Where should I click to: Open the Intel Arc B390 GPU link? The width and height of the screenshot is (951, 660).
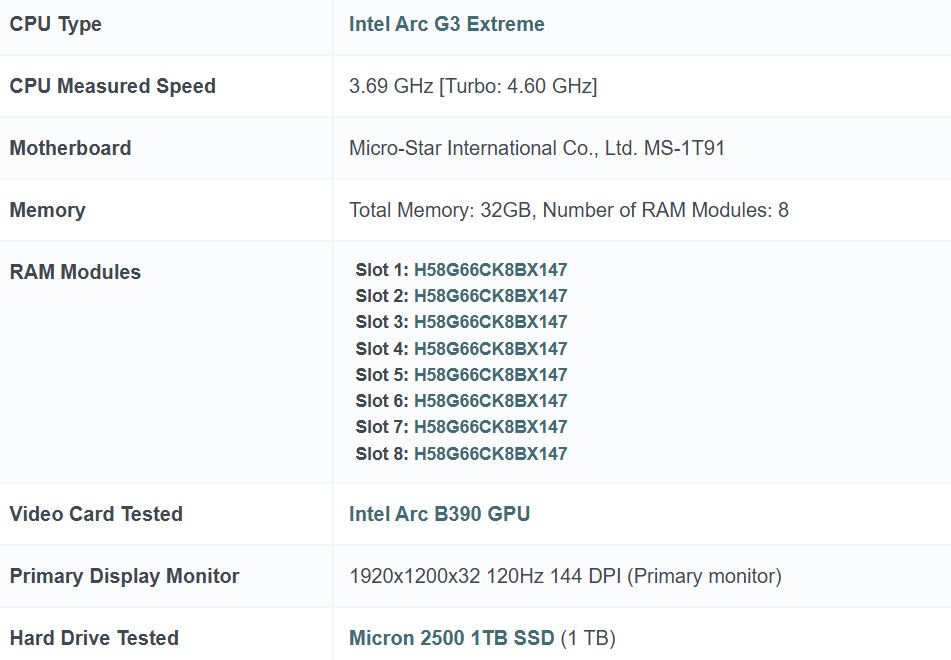click(439, 514)
